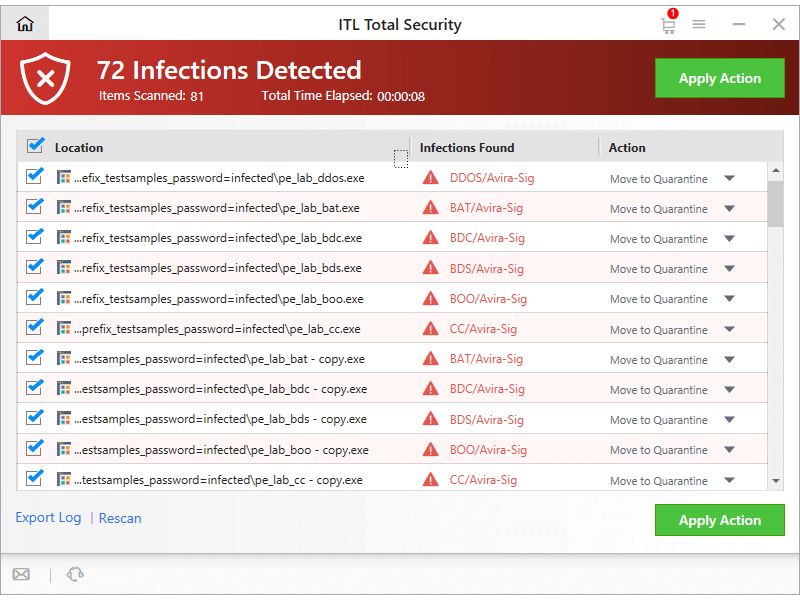Click file icon for pe_lab_bdc.exe row

click(x=63, y=238)
